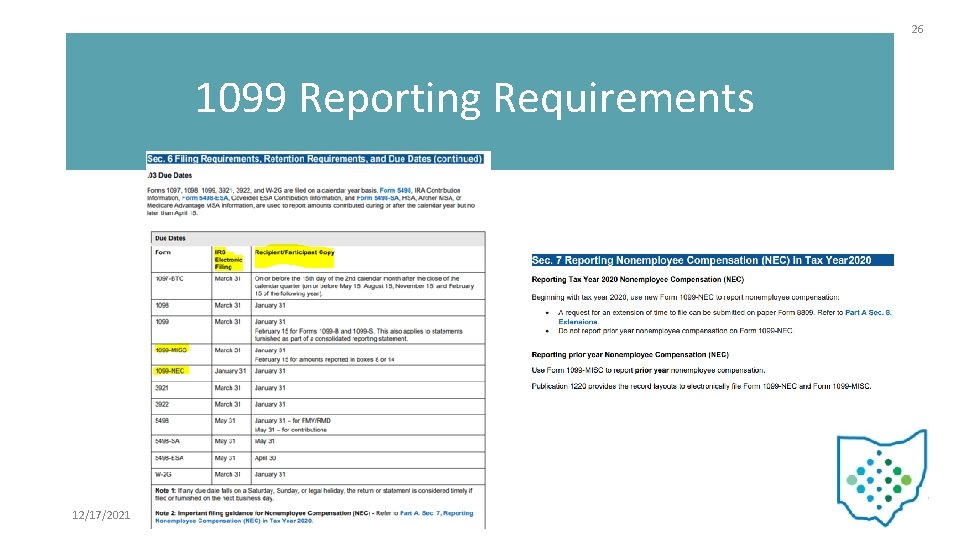Open the 'Form 5498' IRA Contribution link

(x=395, y=190)
